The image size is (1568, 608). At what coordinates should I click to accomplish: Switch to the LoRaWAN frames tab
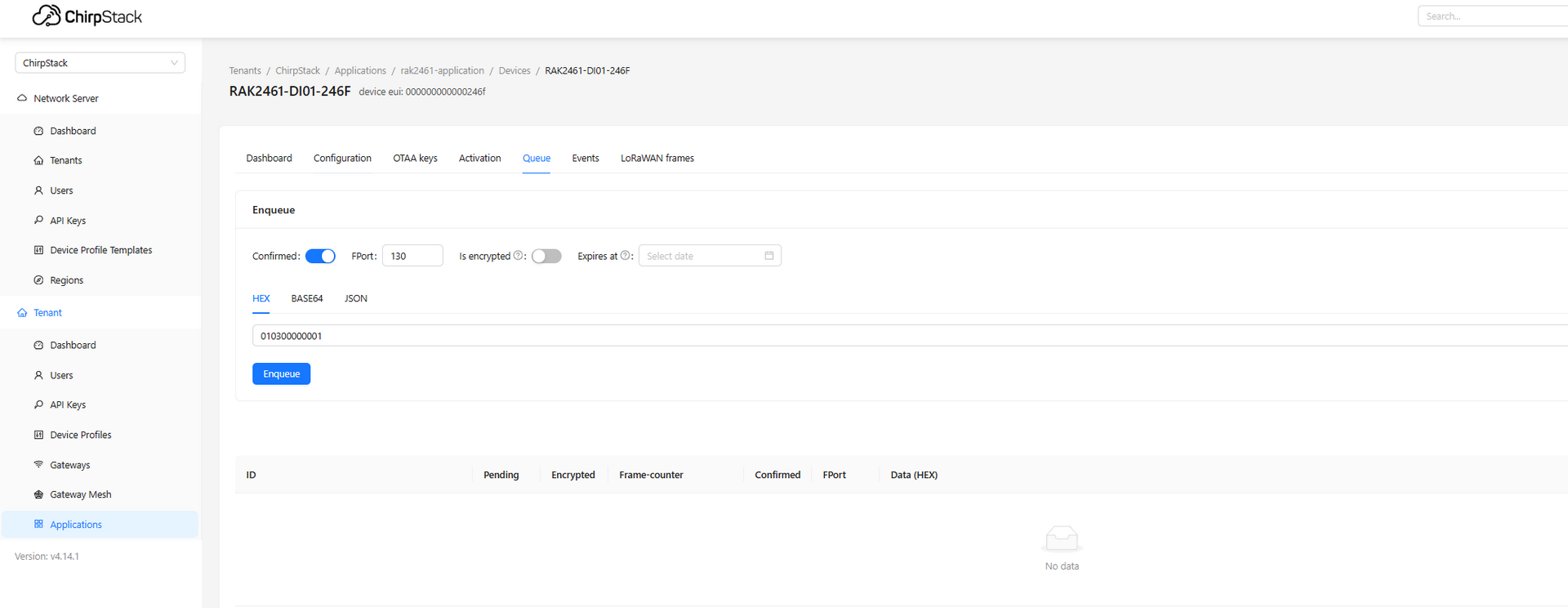point(657,159)
